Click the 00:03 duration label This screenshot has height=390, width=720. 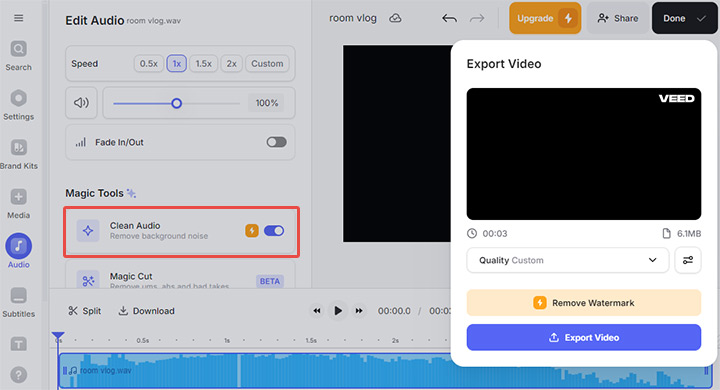tap(495, 234)
